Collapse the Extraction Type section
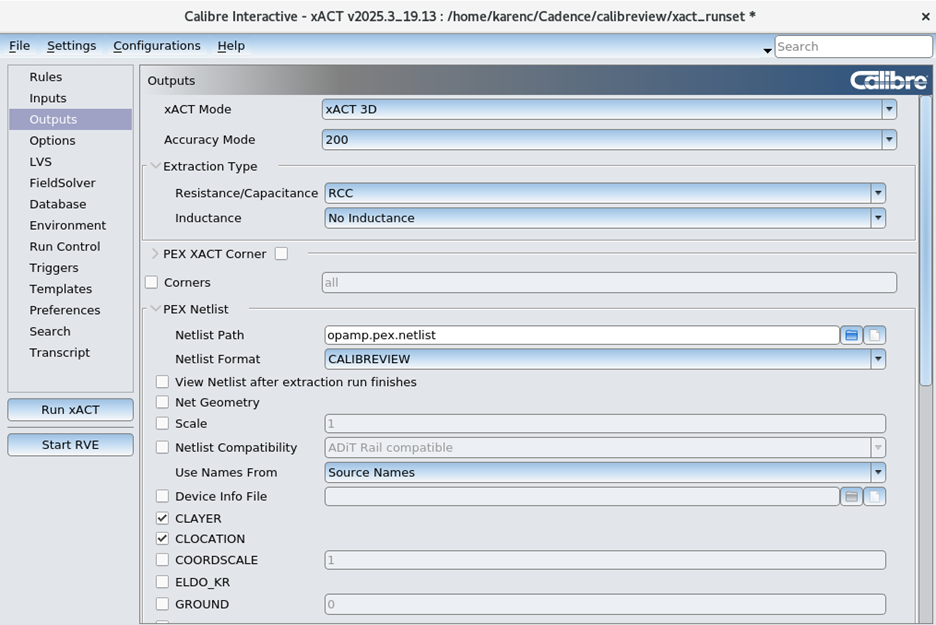 155,167
